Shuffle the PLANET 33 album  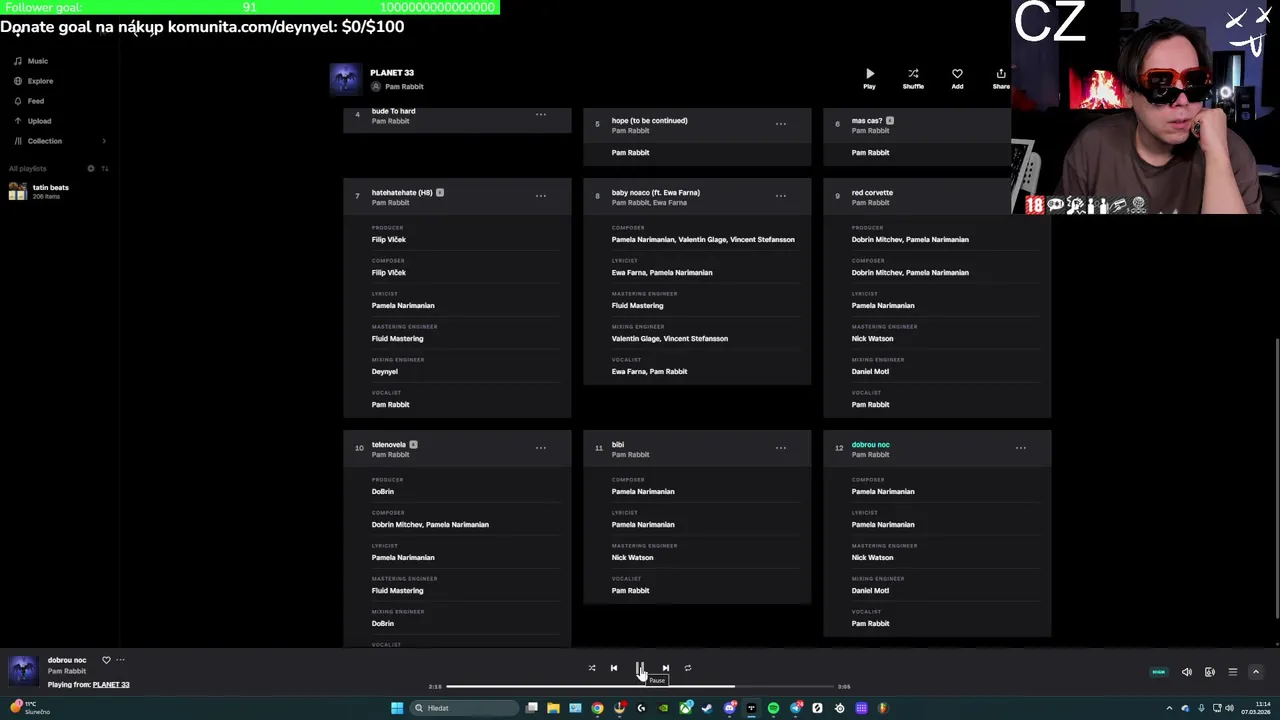coord(913,78)
